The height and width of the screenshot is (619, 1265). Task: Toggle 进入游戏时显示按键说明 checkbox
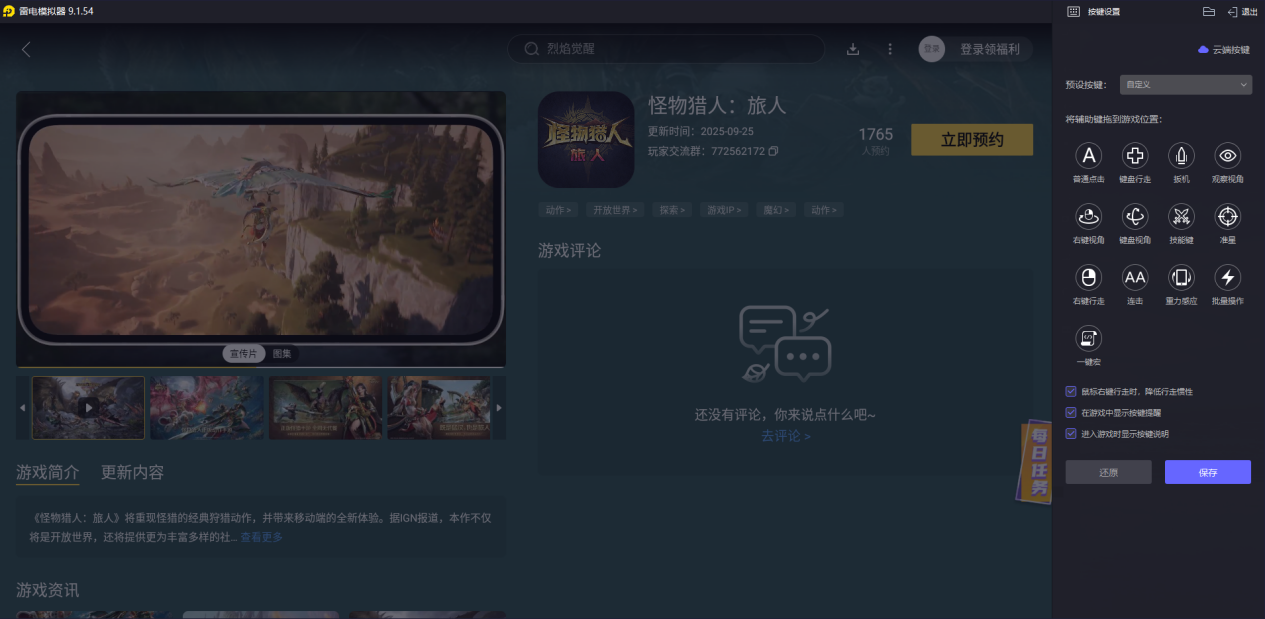click(1071, 434)
